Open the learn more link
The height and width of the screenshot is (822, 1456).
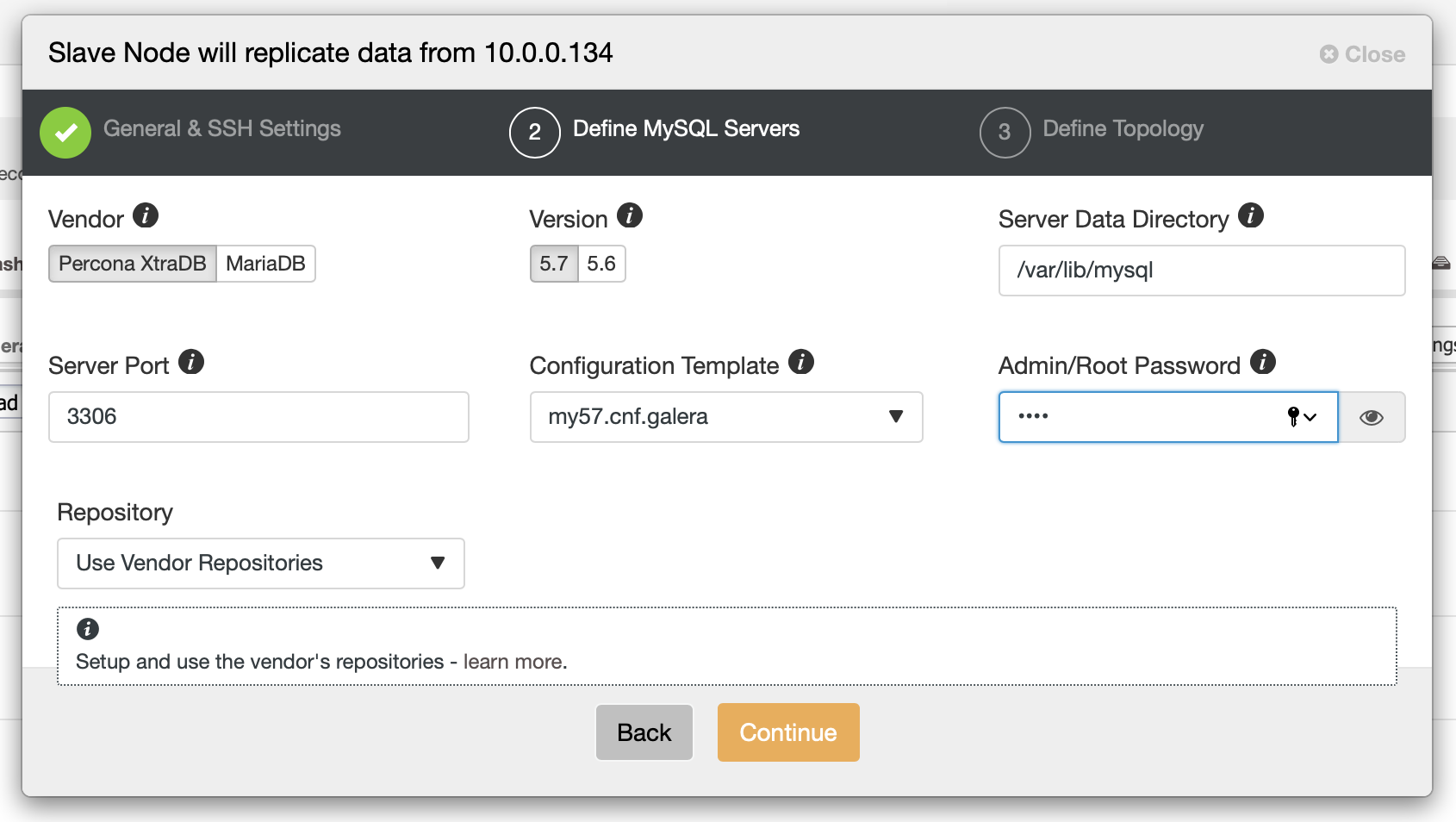[514, 662]
